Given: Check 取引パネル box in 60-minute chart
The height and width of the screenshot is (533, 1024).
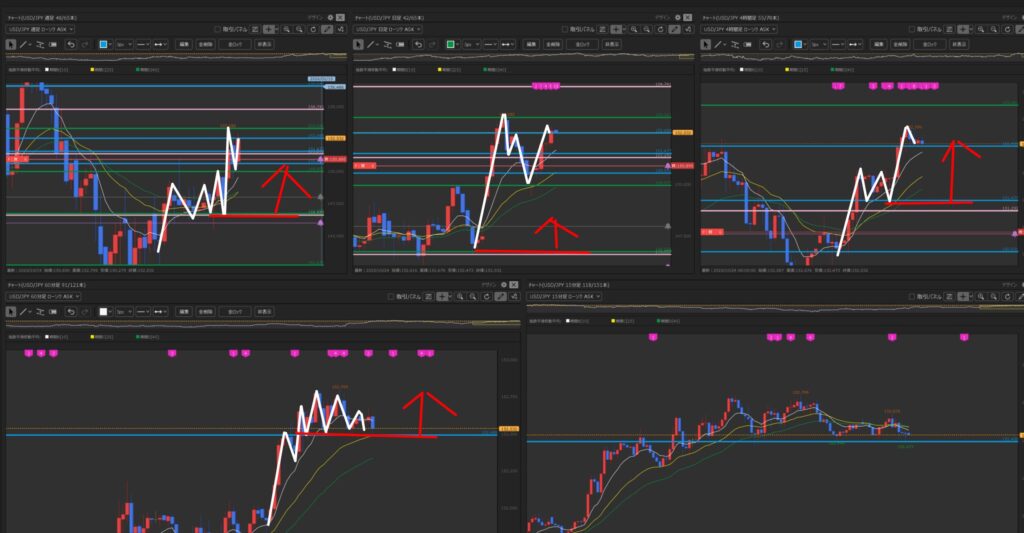Looking at the screenshot, I should (x=390, y=297).
